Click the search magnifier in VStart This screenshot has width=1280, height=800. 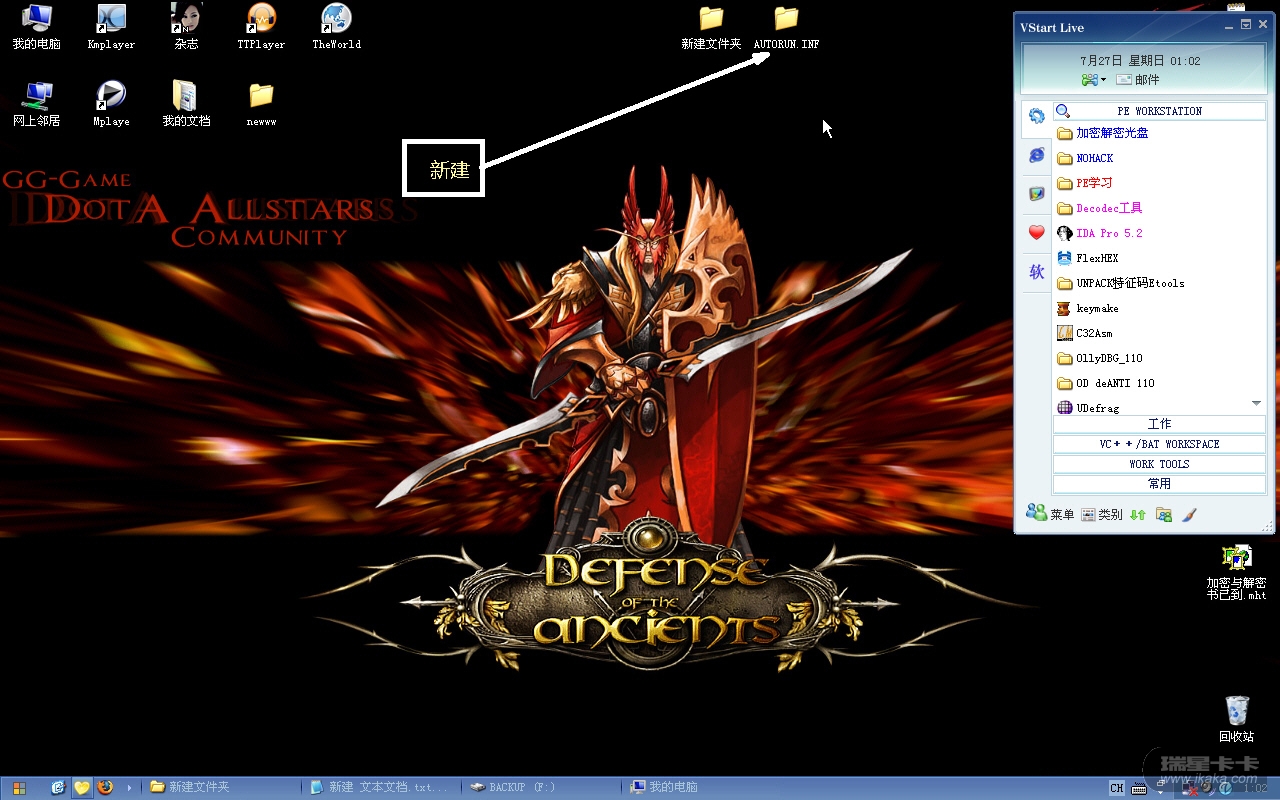1063,111
